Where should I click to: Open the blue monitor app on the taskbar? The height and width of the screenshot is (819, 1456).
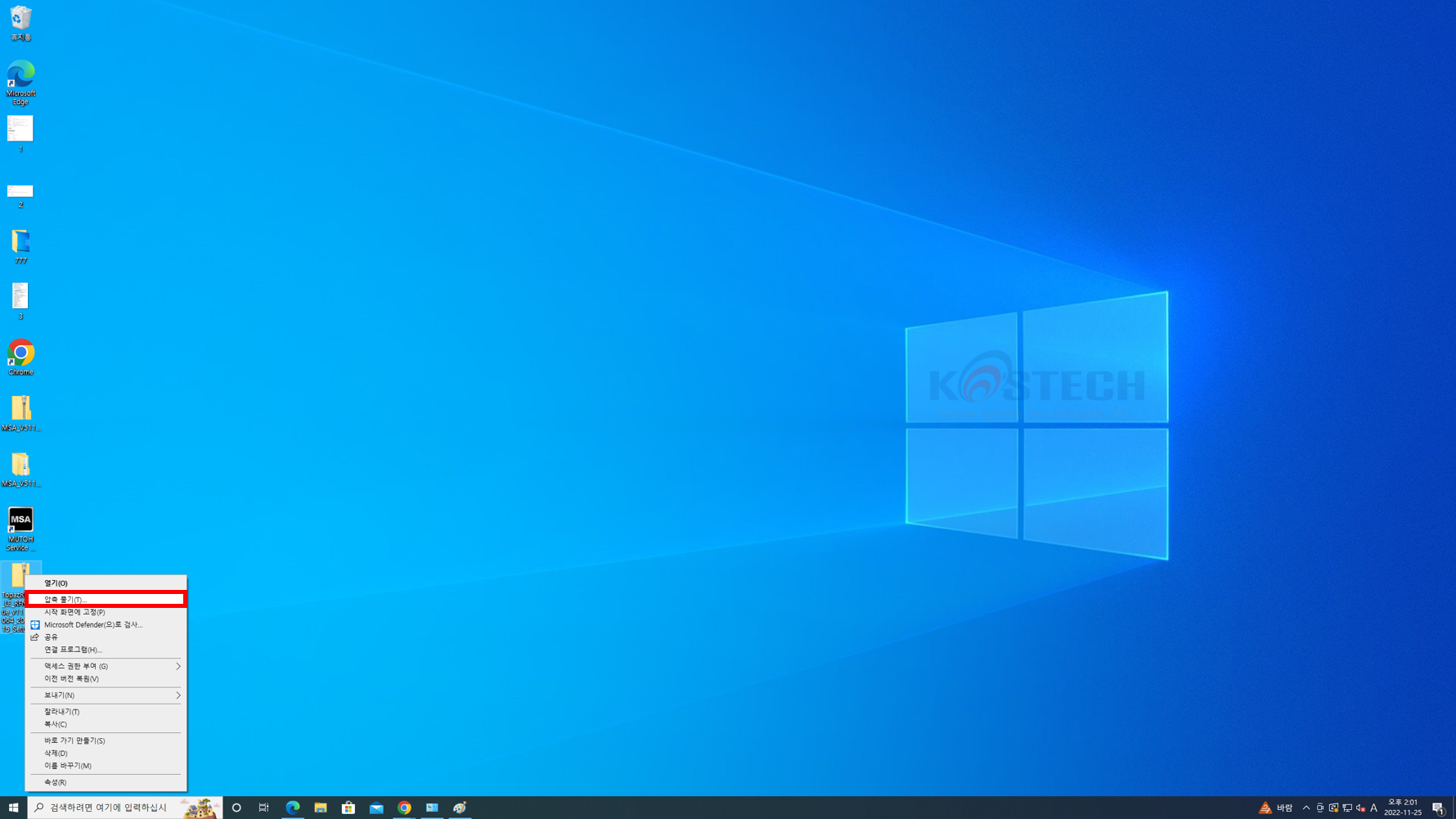(432, 808)
